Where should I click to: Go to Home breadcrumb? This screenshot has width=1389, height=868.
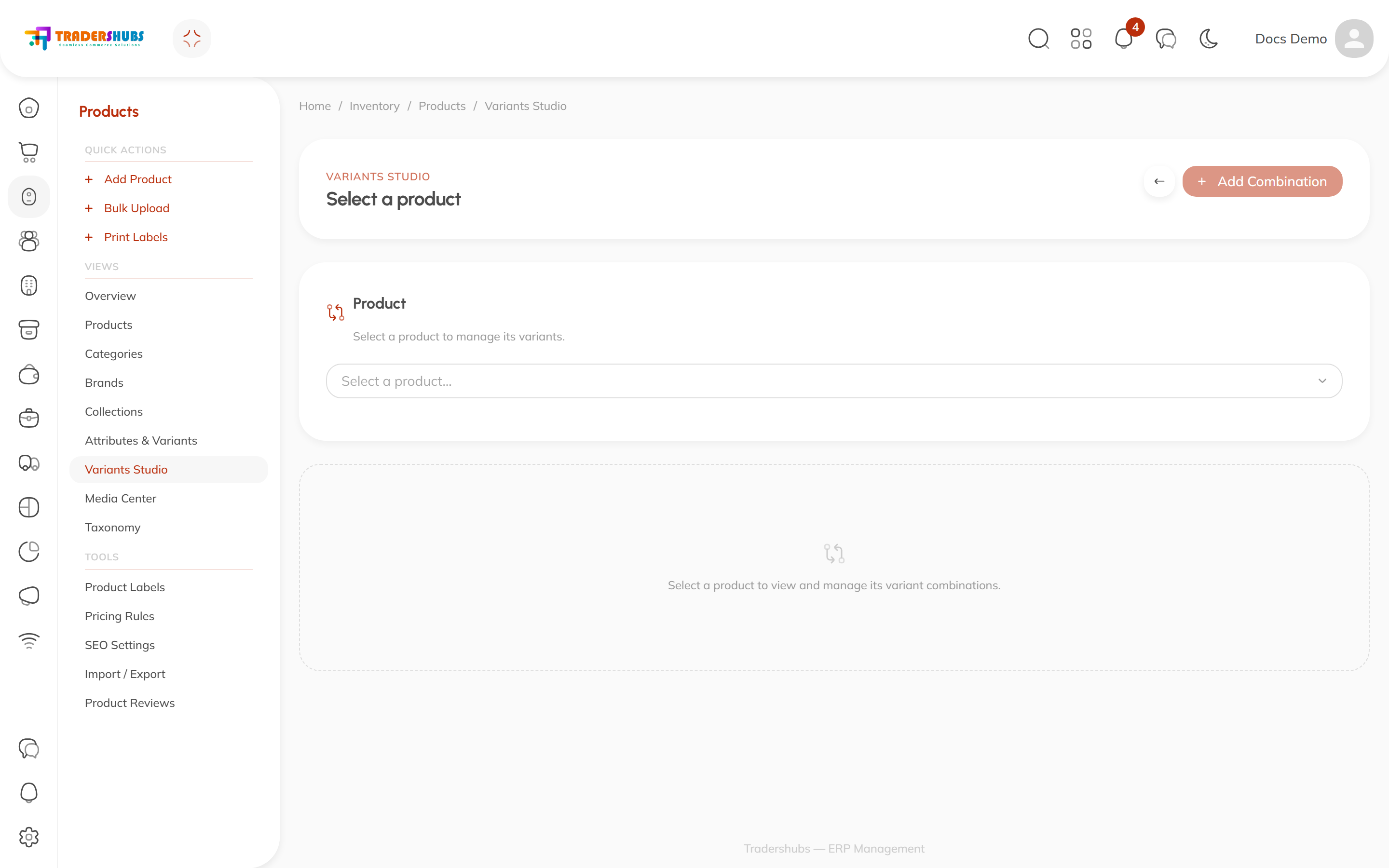coord(314,106)
